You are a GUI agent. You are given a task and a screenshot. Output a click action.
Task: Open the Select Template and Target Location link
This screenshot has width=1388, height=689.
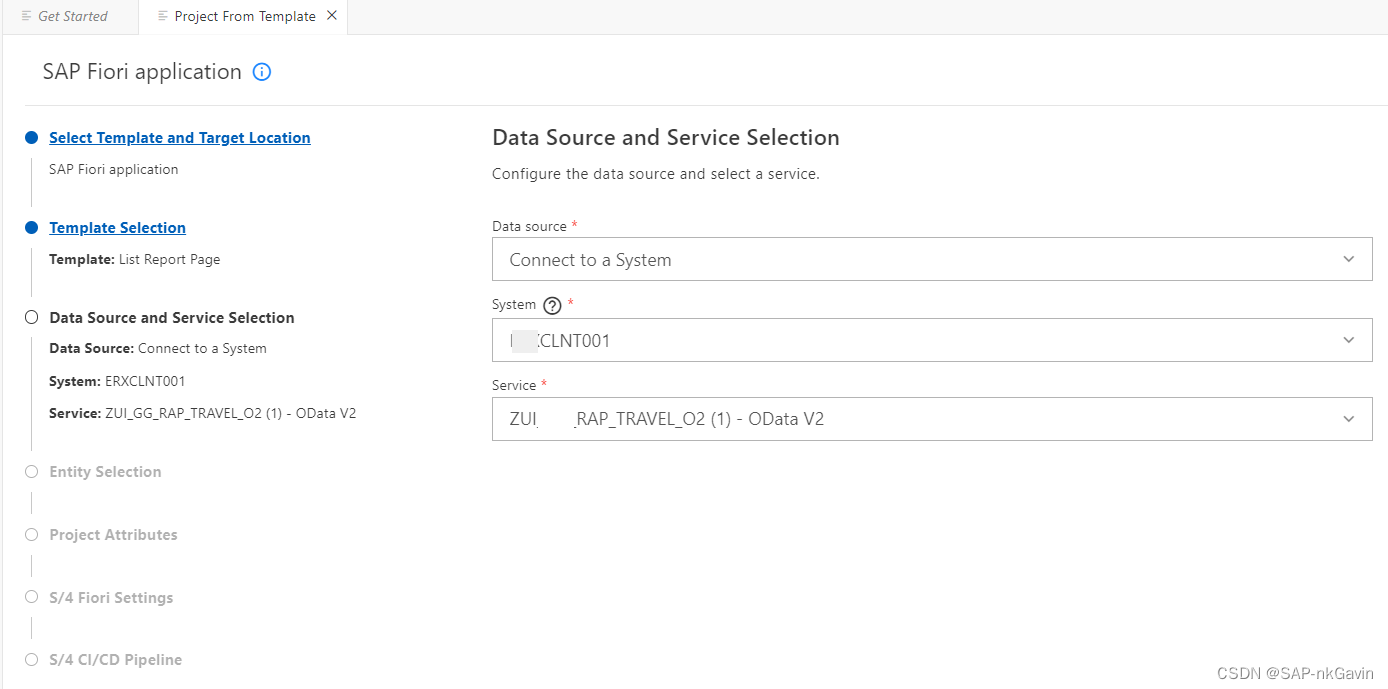(180, 138)
